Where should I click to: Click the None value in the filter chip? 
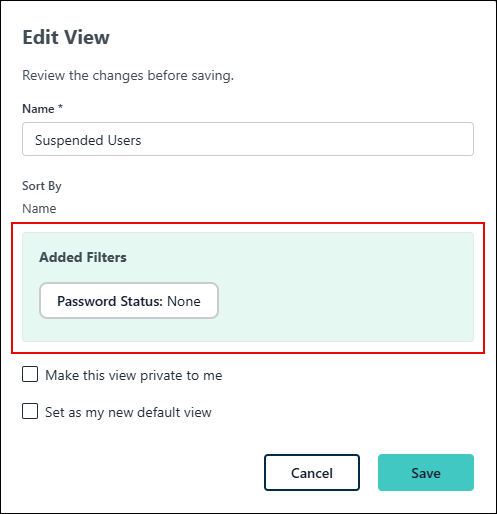pos(184,301)
